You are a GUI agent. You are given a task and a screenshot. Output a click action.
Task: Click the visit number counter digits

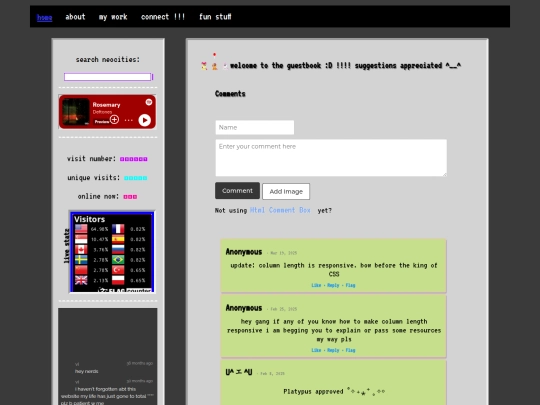point(134,159)
